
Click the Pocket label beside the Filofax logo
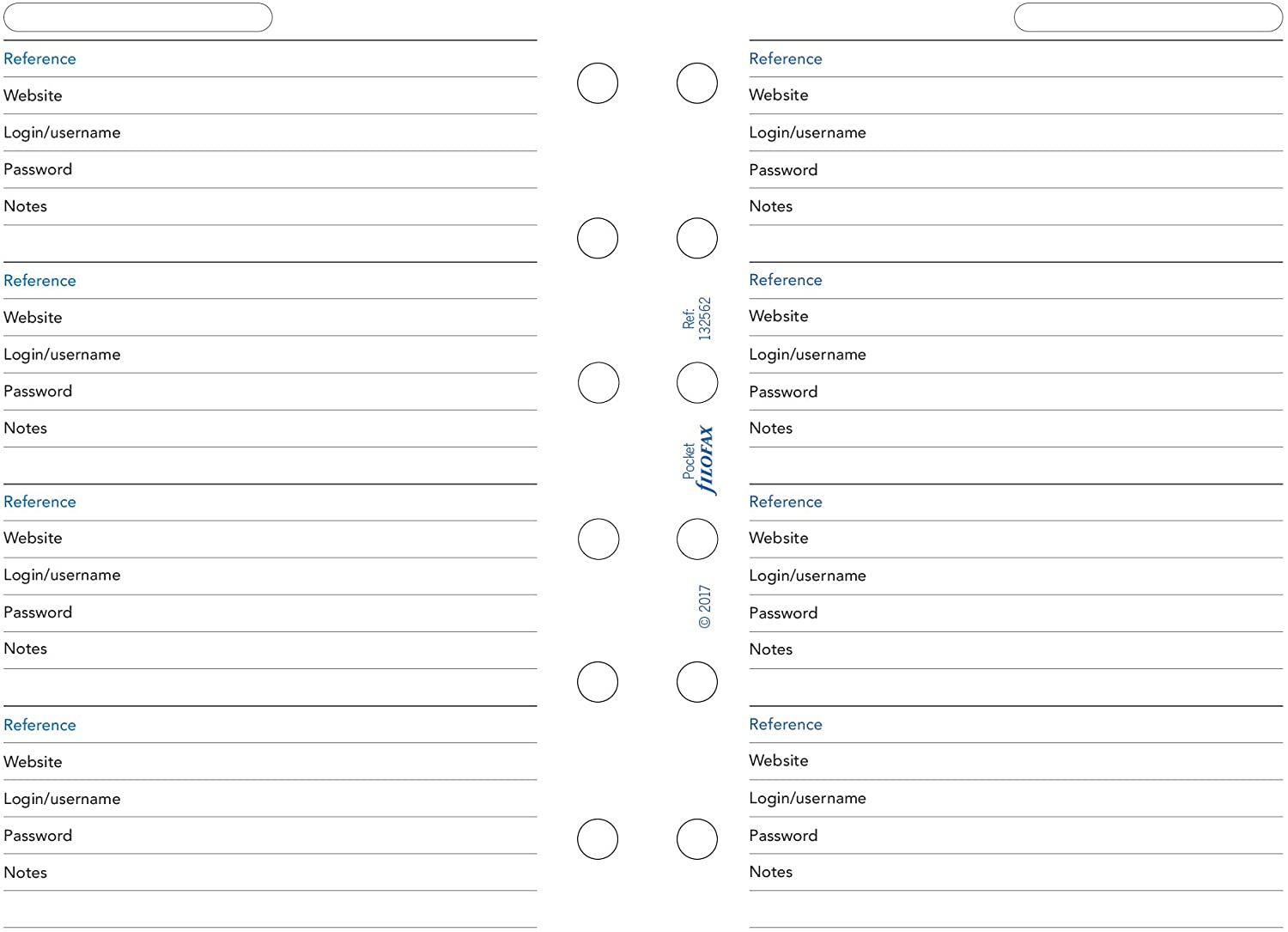click(689, 460)
